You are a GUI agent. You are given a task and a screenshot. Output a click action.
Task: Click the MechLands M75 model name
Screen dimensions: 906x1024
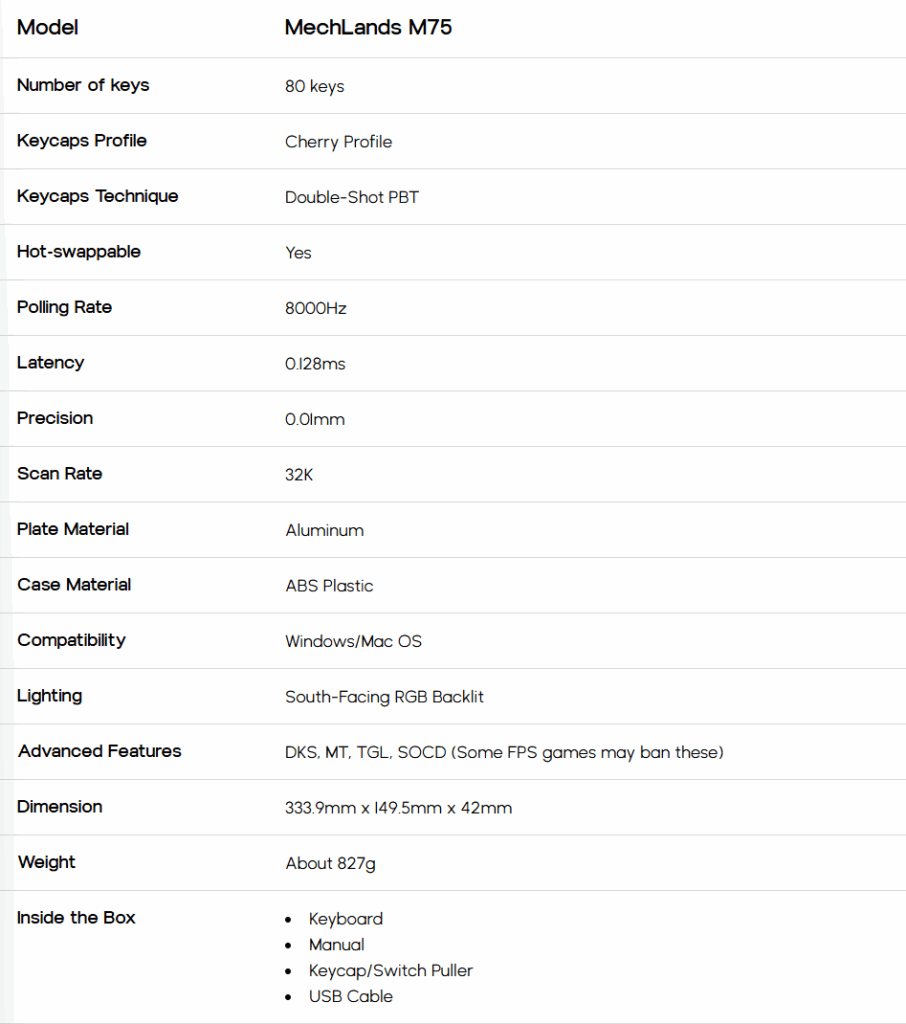(368, 27)
